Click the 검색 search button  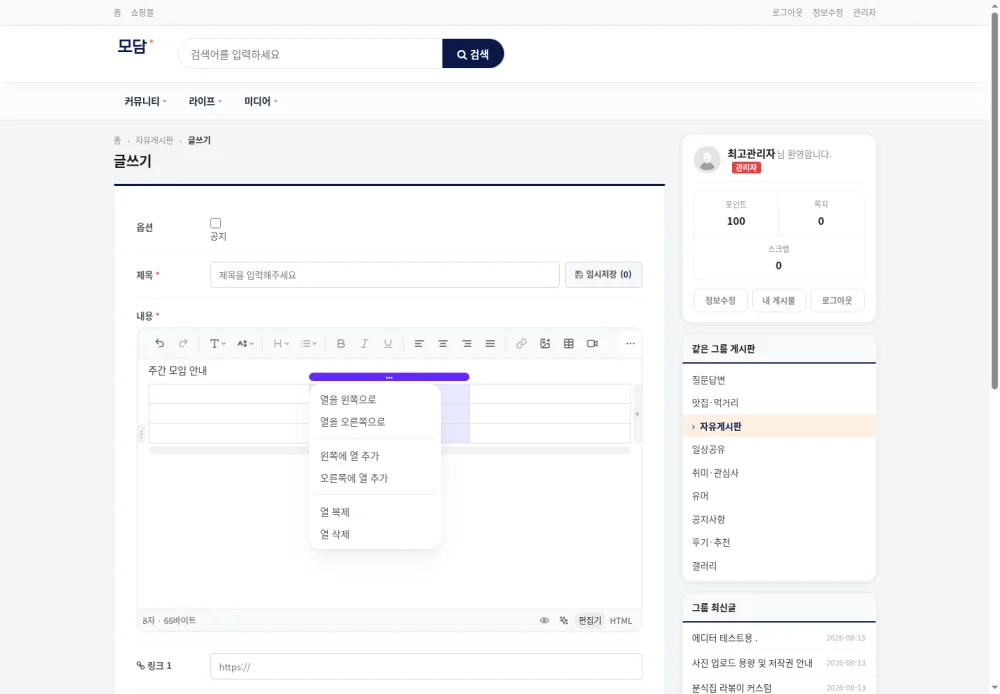click(x=473, y=54)
